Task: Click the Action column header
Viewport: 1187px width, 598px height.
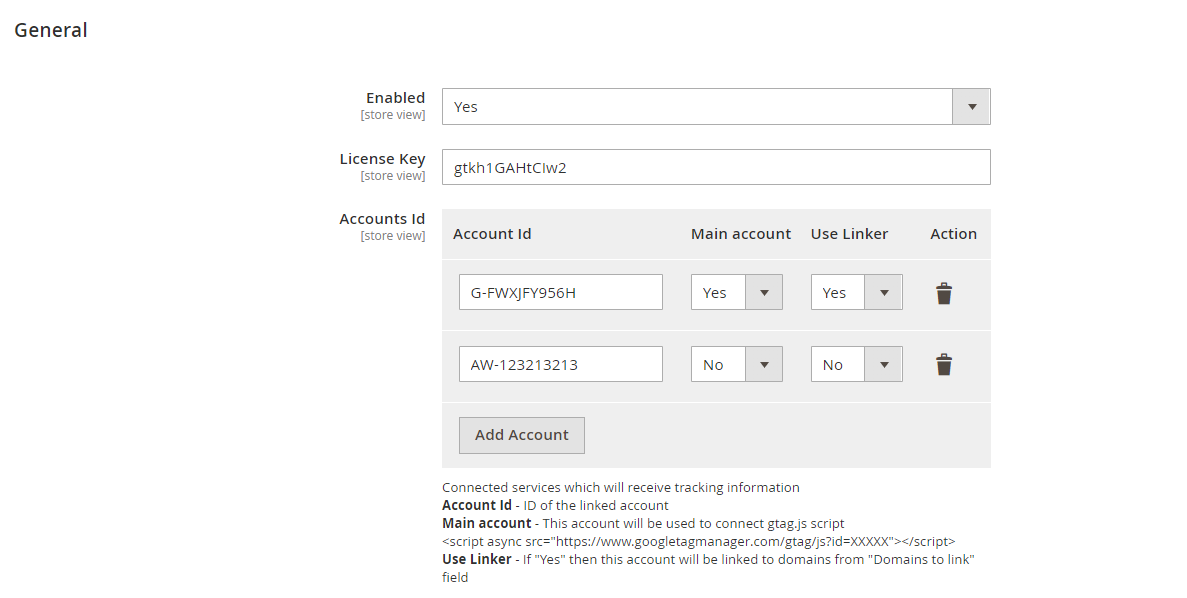Action: point(953,234)
